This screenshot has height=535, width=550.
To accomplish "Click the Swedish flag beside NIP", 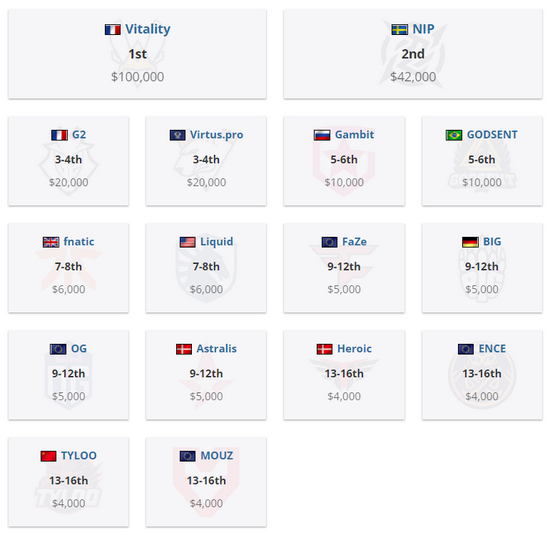I will (x=400, y=29).
